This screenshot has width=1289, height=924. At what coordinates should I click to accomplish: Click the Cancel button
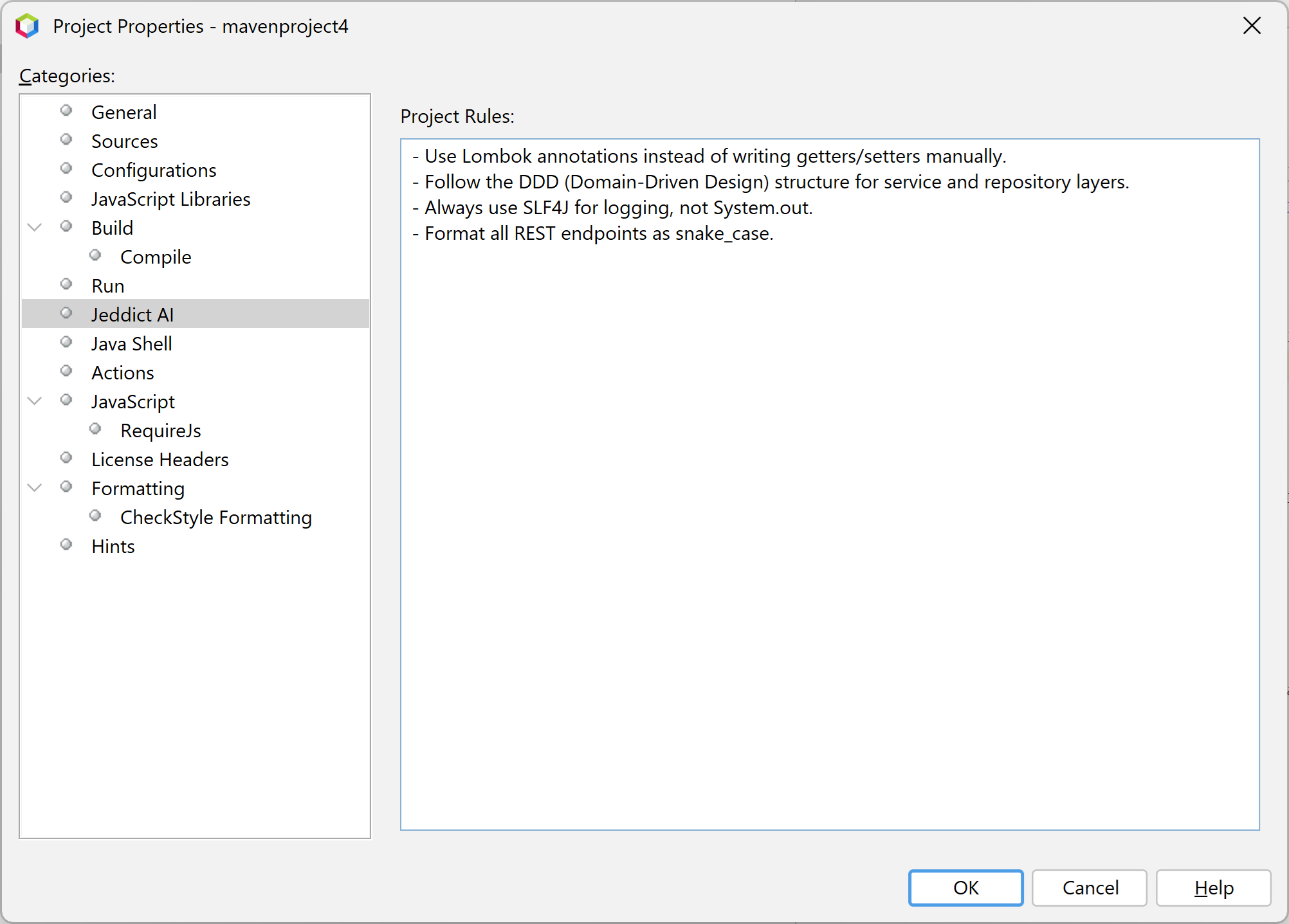click(1090, 888)
